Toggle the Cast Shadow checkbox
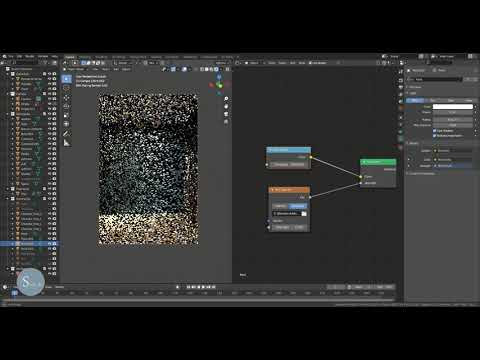Screen dimensions: 480x360 [x=435, y=131]
